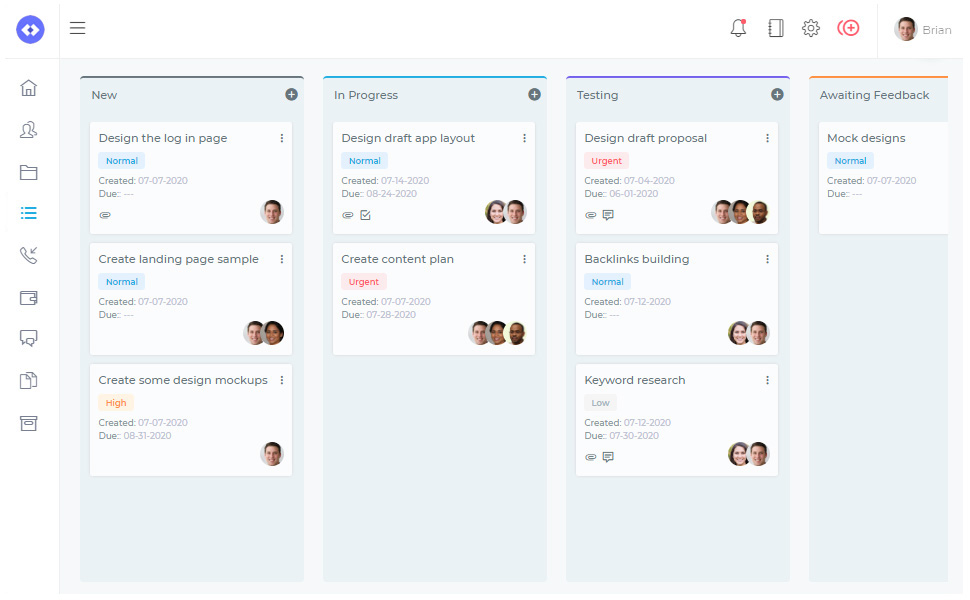This screenshot has height=600, width=970.
Task: Click the In Progress column header
Action: 366,95
